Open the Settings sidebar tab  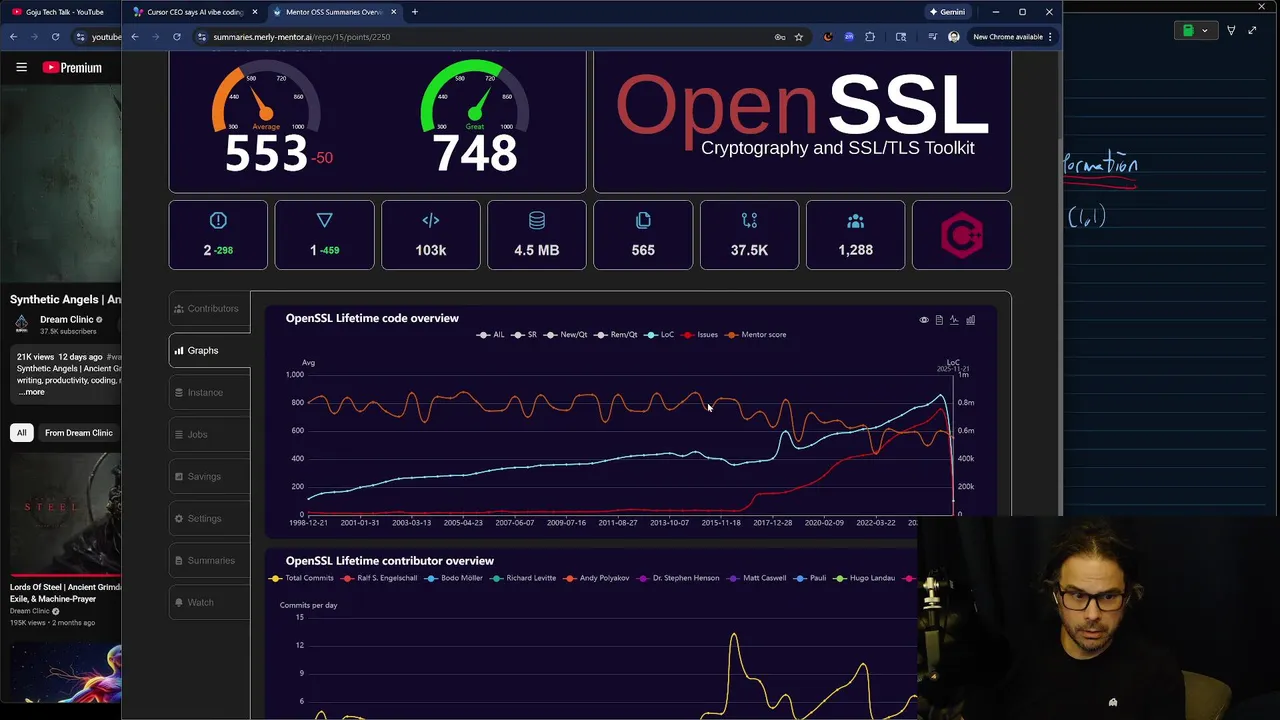(x=209, y=519)
